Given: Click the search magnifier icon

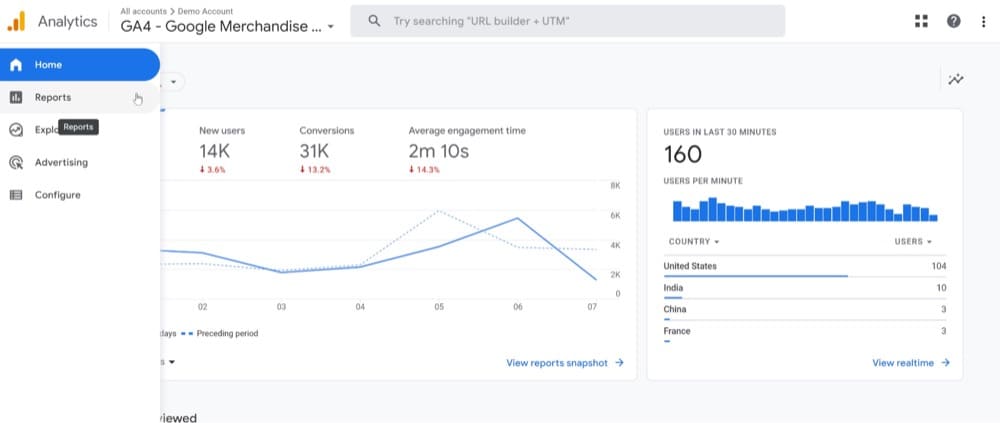Looking at the screenshot, I should [375, 21].
